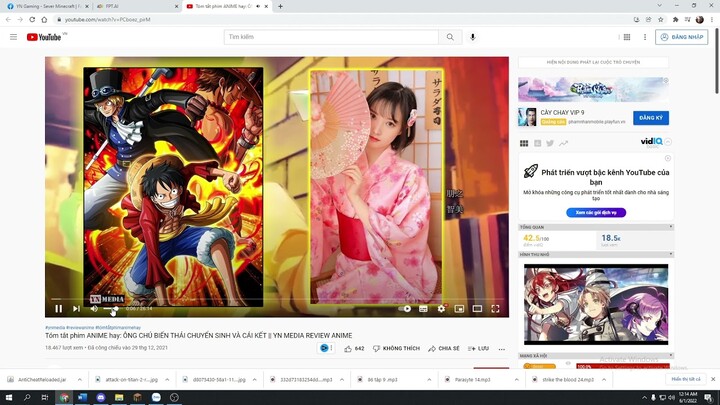This screenshot has width=720, height=405.
Task: Click the address bar URL
Action: tap(107, 20)
